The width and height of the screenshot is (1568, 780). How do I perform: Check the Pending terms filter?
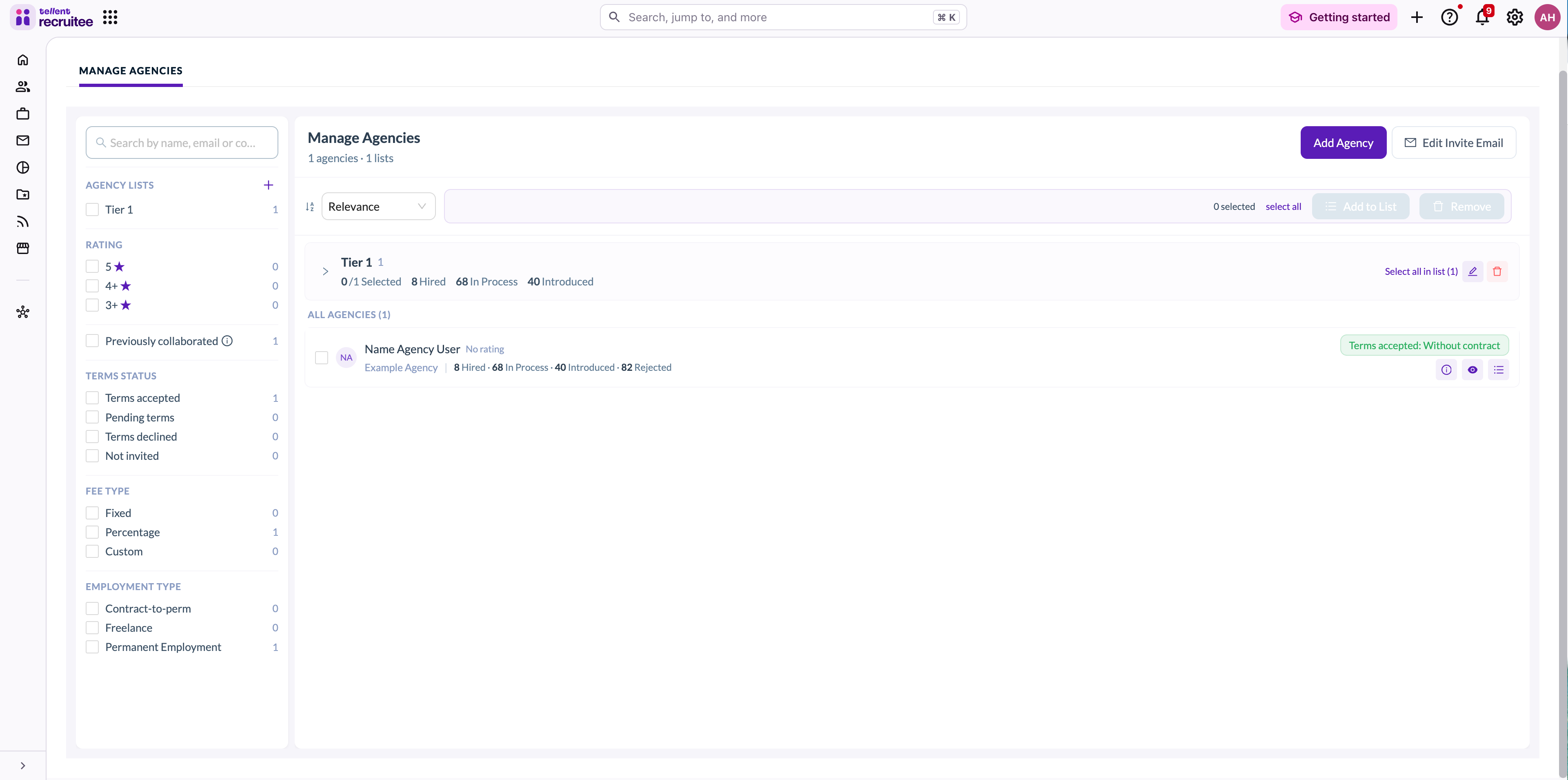click(93, 417)
